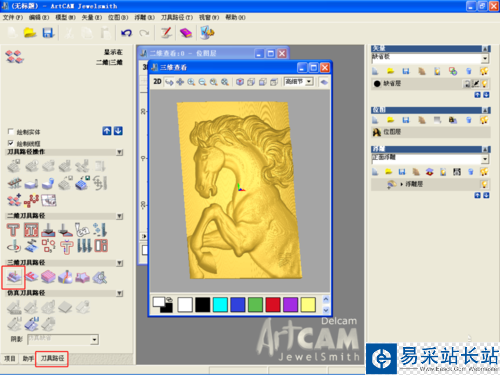The image size is (500, 375).
Task: Move relief layer down with blue arrow
Action: [486, 195]
